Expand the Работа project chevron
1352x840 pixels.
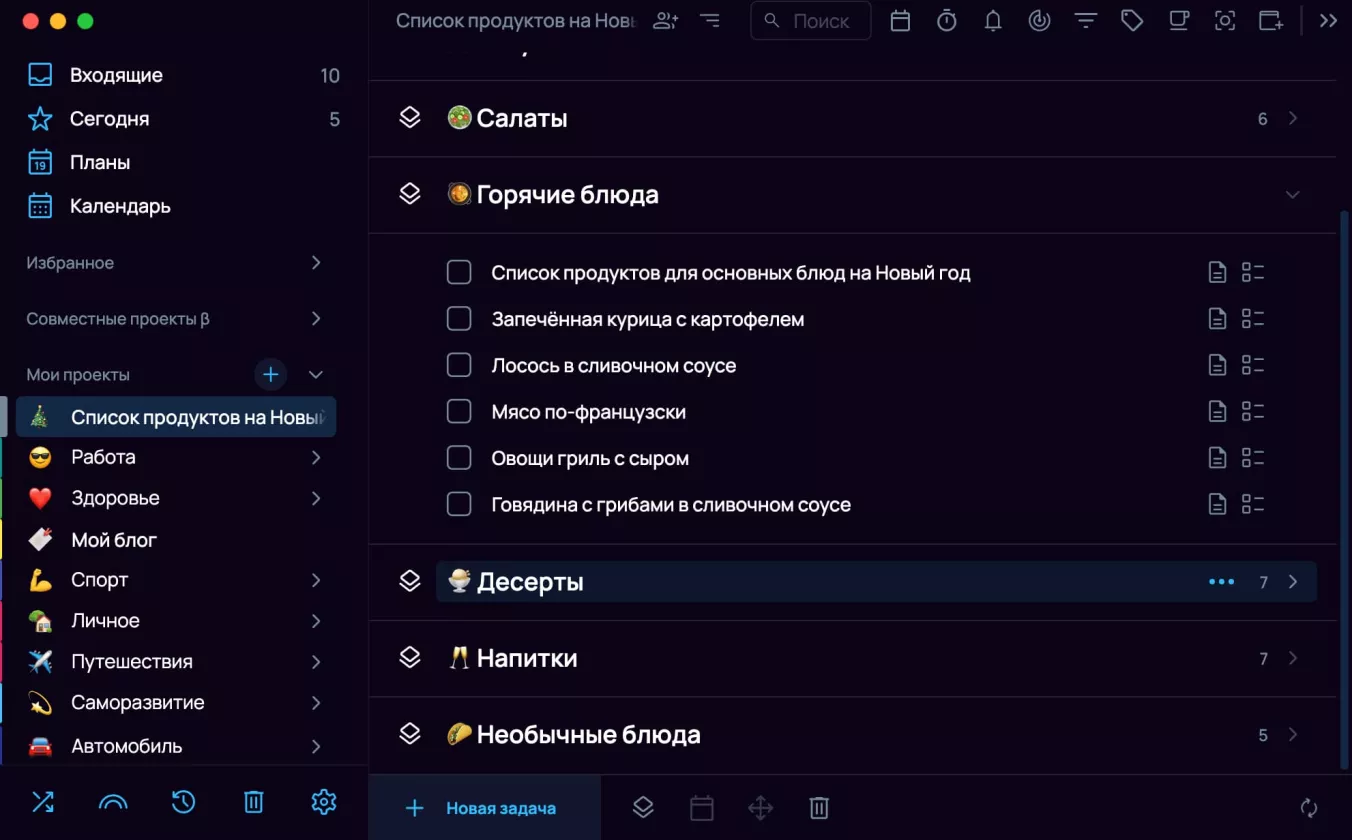tap(316, 457)
